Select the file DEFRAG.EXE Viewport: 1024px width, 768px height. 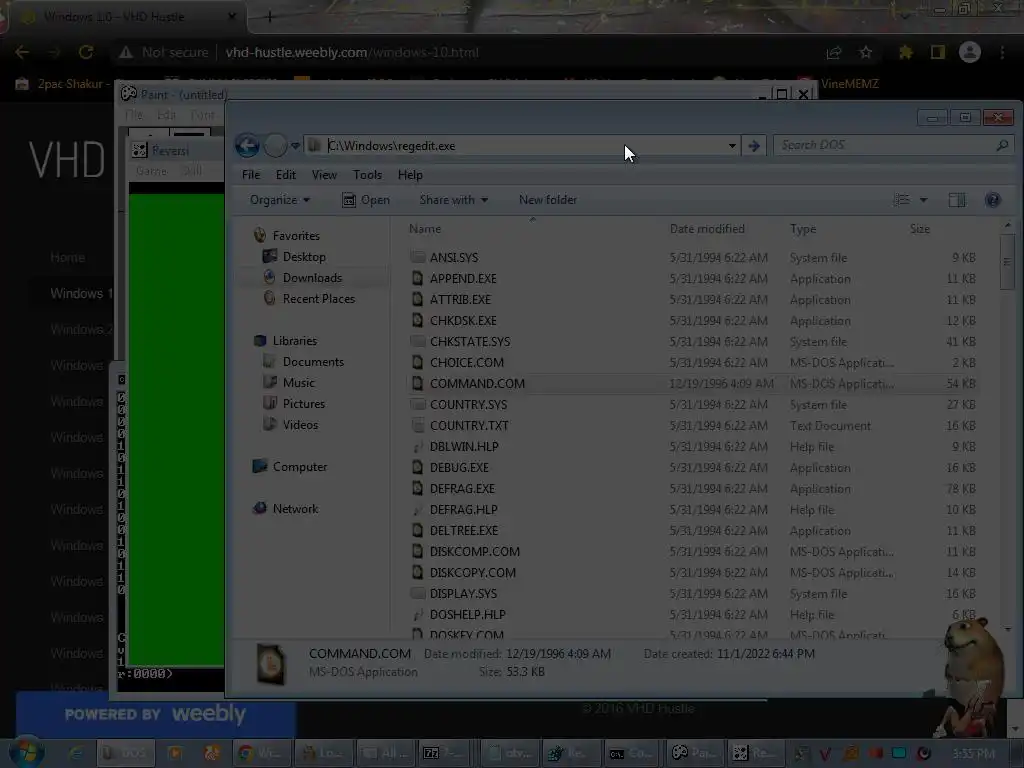point(462,488)
